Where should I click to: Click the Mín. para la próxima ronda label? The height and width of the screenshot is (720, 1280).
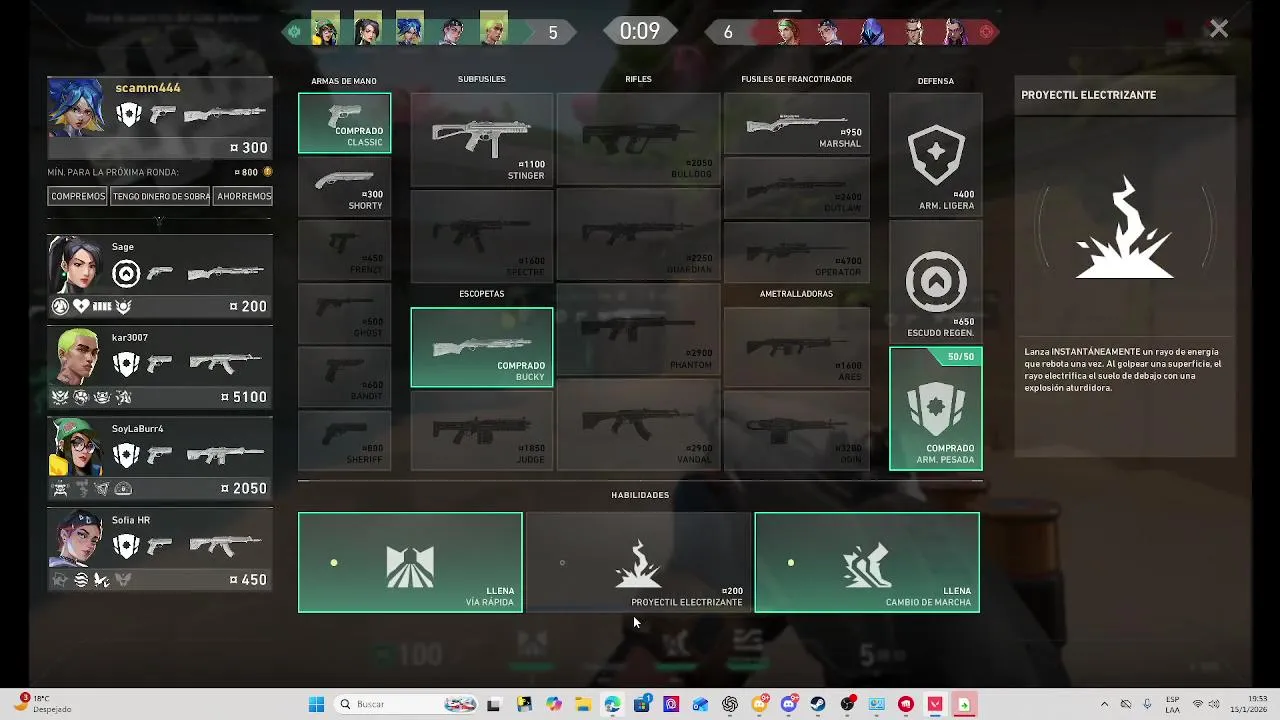[x=113, y=172]
